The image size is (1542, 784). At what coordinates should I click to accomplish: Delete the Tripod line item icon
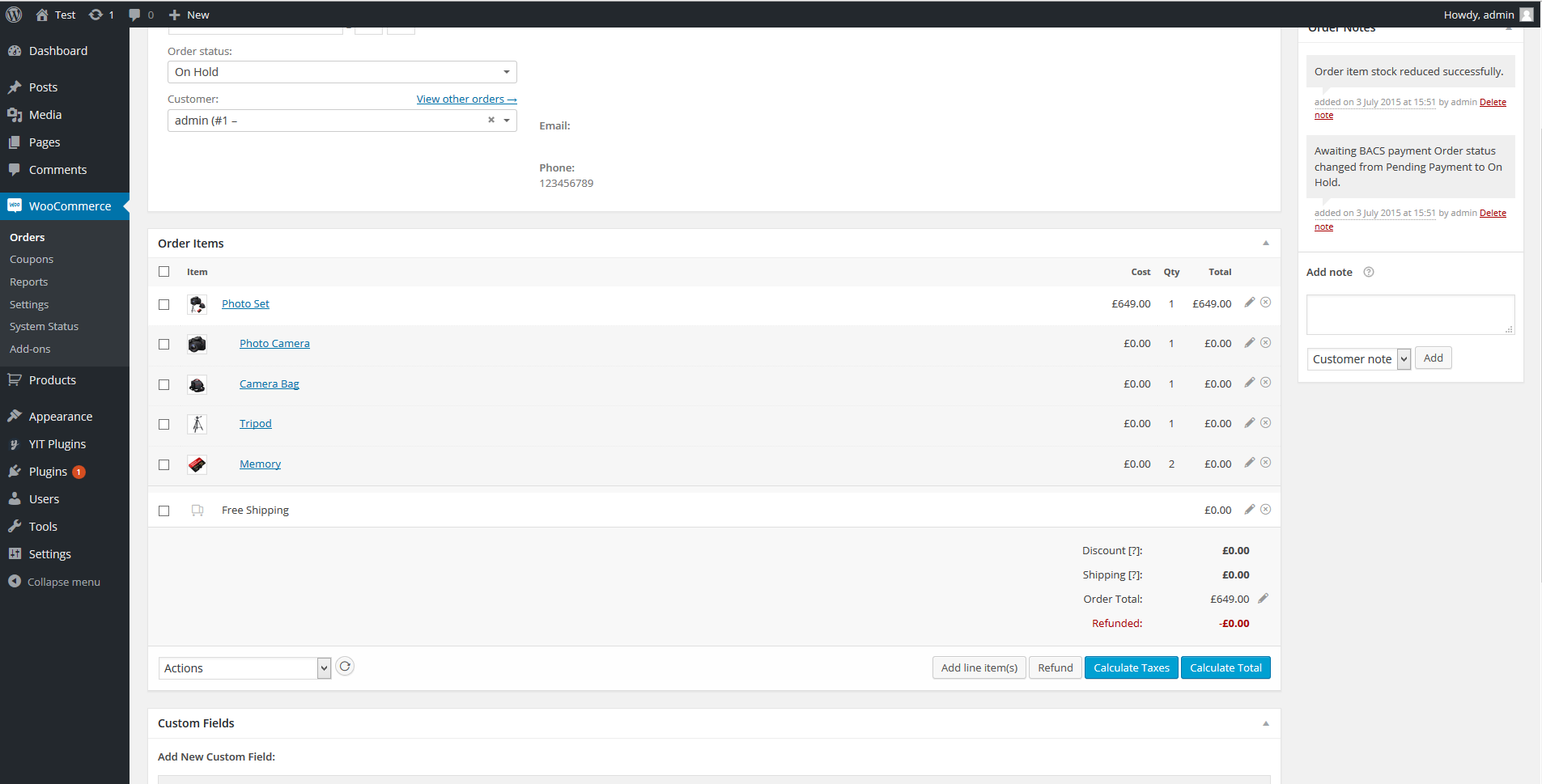pyautogui.click(x=1266, y=423)
